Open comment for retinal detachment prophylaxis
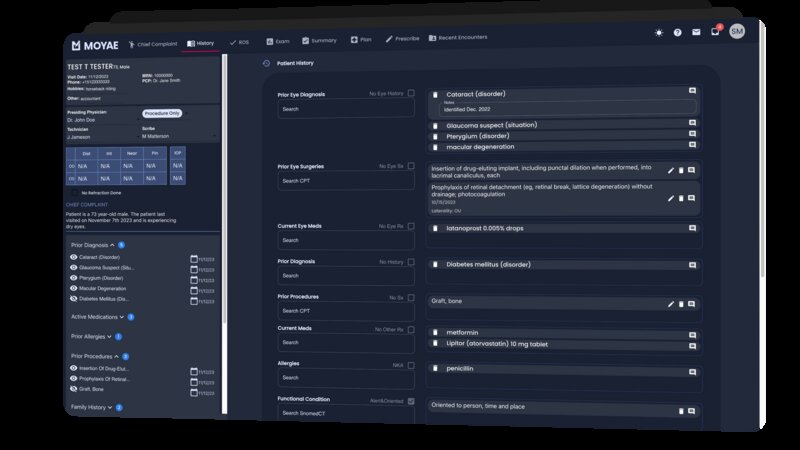800x450 pixels. click(x=691, y=198)
